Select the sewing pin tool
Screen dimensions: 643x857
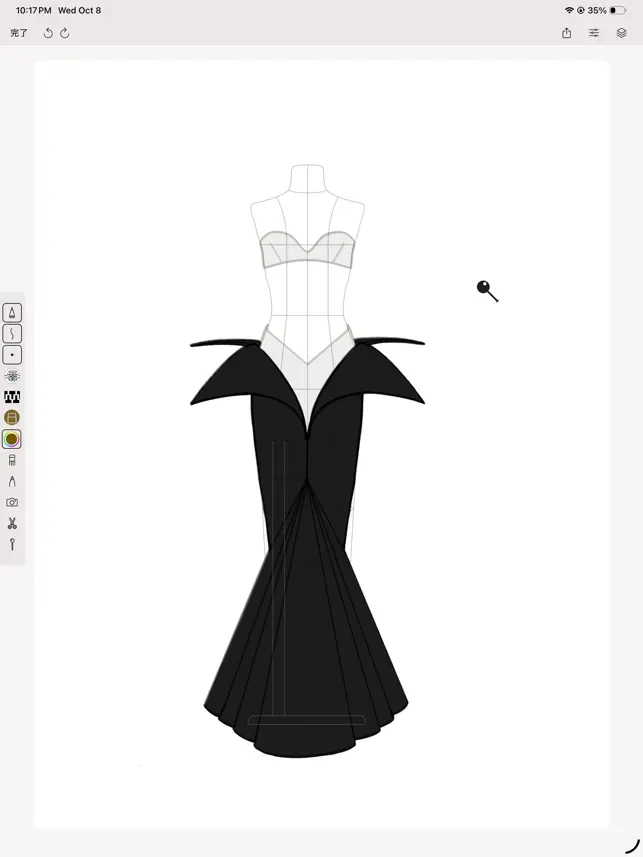[12, 544]
